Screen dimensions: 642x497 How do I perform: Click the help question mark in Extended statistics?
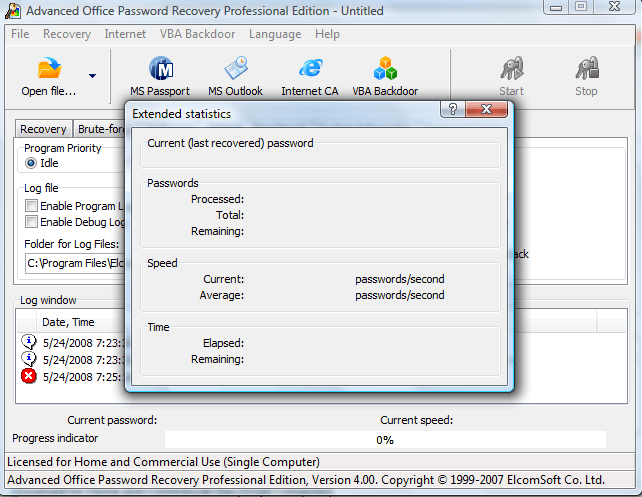point(453,109)
